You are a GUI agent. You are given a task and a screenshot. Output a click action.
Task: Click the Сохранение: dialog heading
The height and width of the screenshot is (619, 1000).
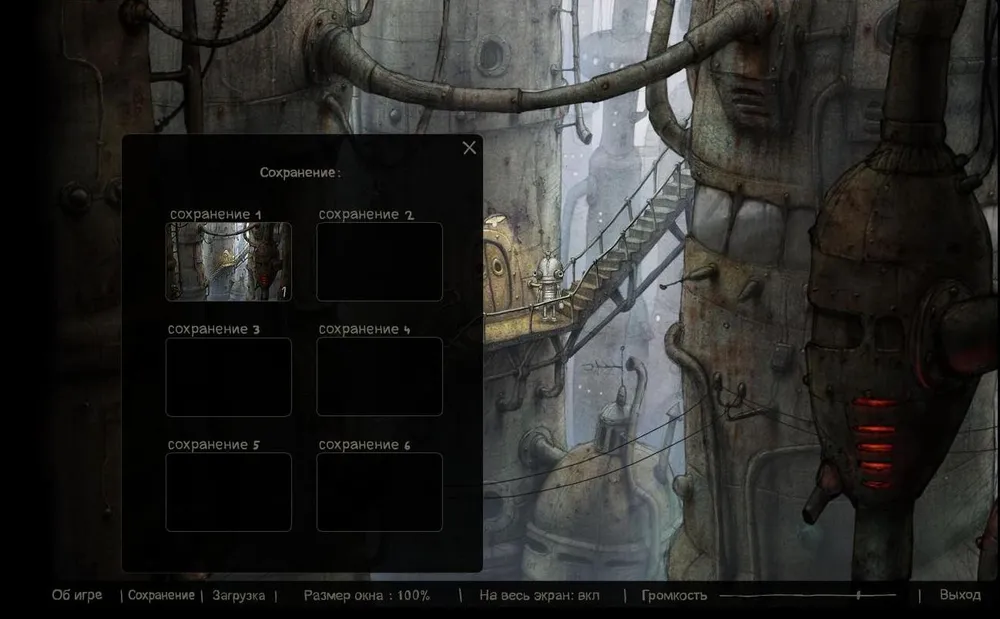pyautogui.click(x=300, y=172)
